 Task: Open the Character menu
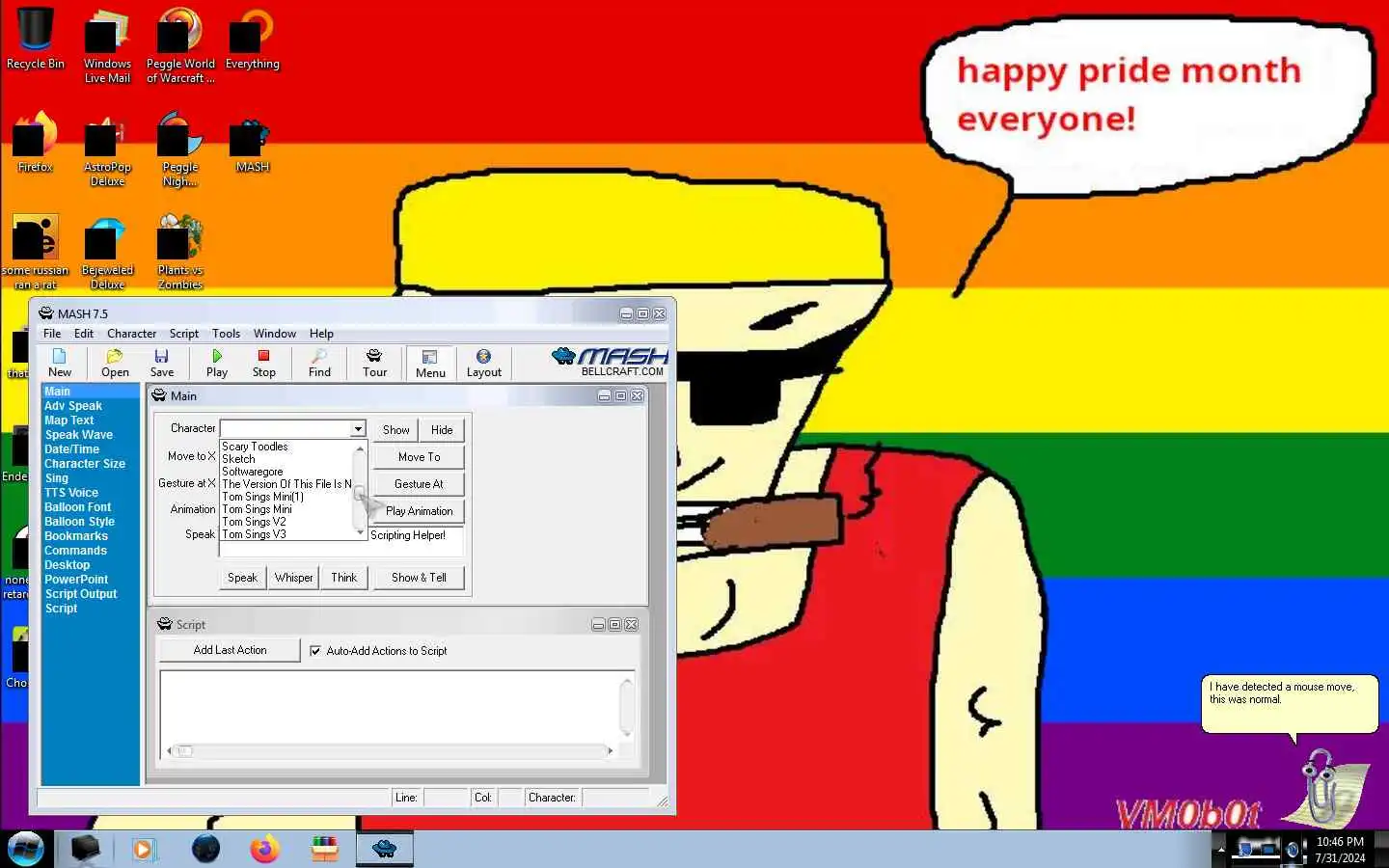point(131,334)
